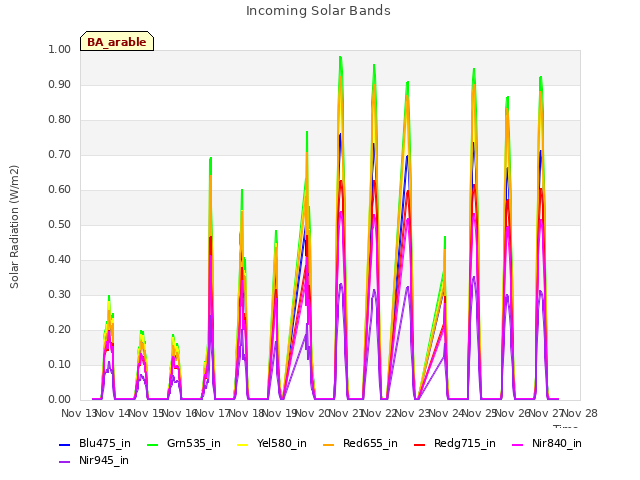Image resolution: width=640 pixels, height=480 pixels.
Task: Click the red Redg715_in legend swatch
Action: click(x=419, y=444)
